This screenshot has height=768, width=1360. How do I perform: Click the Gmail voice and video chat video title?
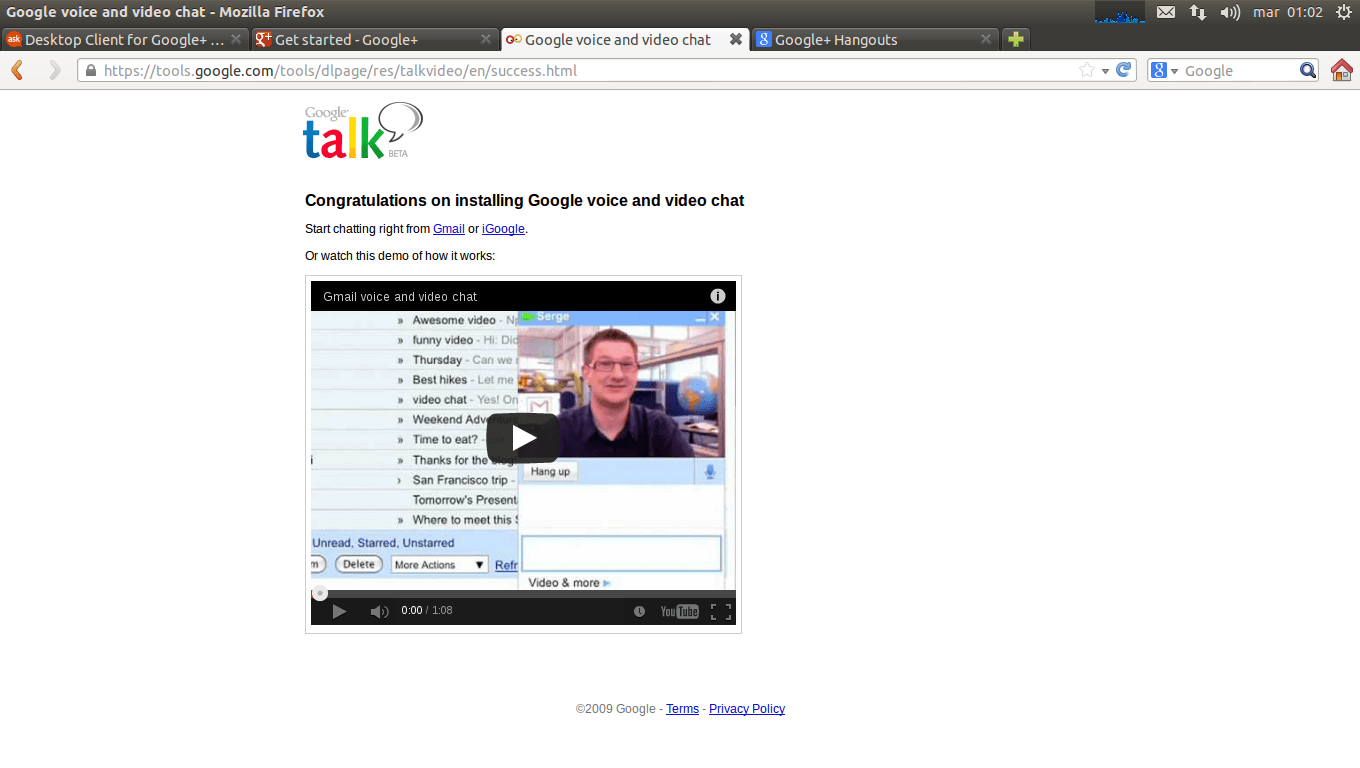(x=400, y=297)
